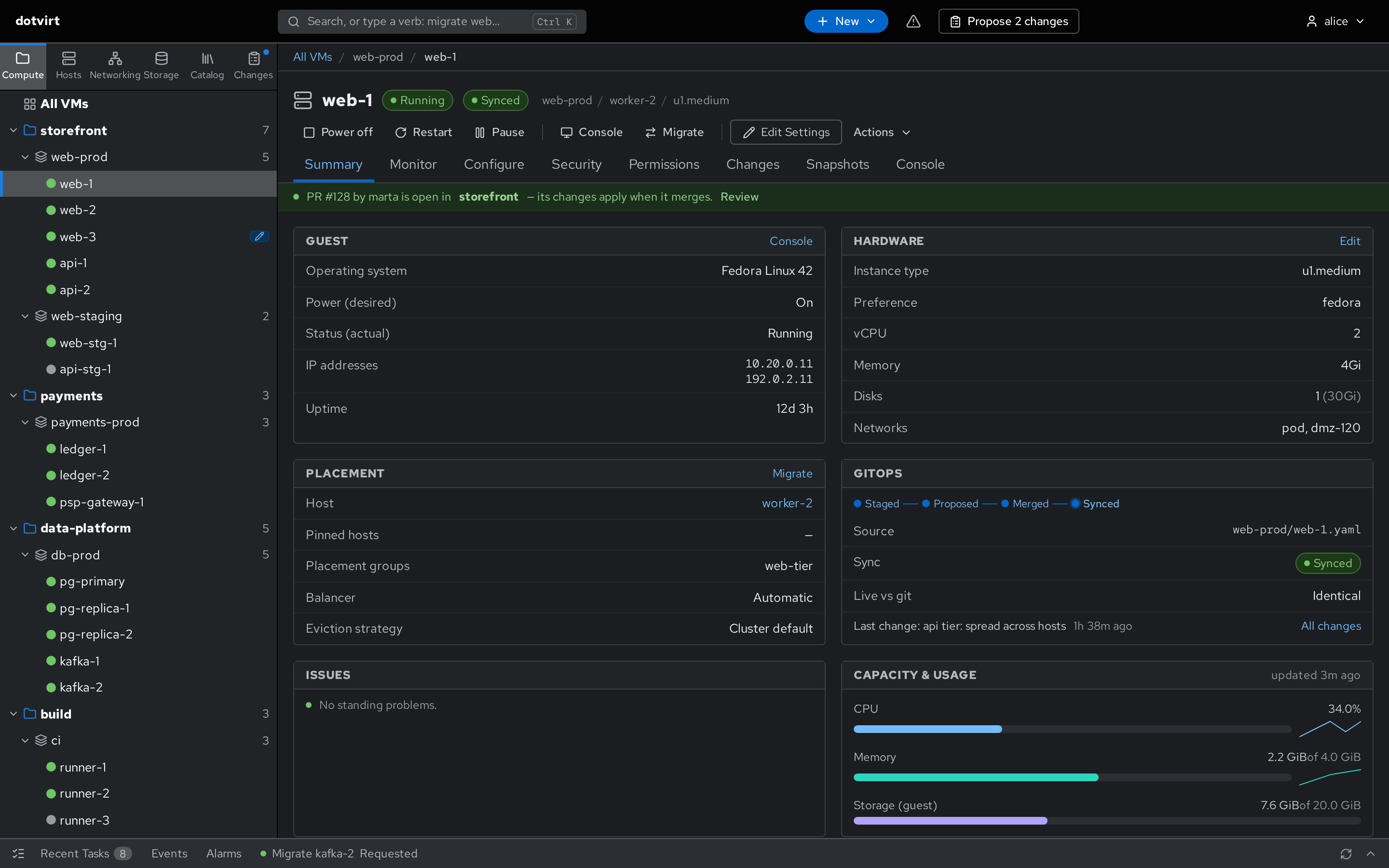Restart the web-1 VM

tap(423, 132)
